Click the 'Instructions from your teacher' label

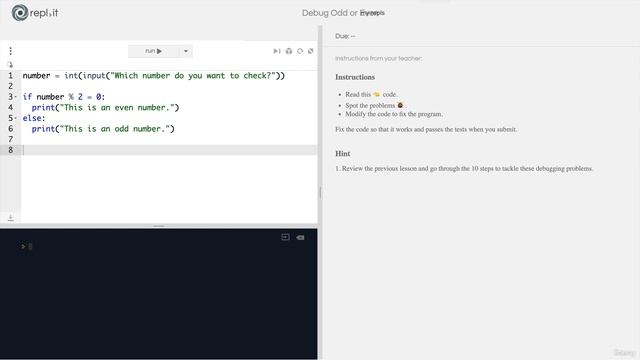(378, 58)
